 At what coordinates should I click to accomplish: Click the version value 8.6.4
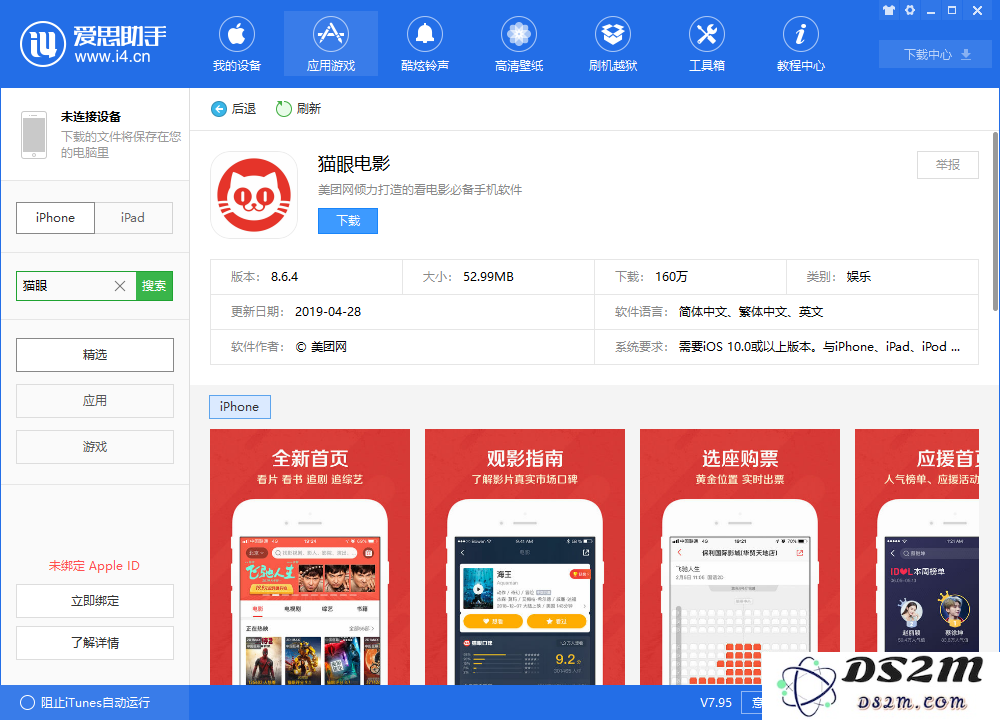[284, 277]
